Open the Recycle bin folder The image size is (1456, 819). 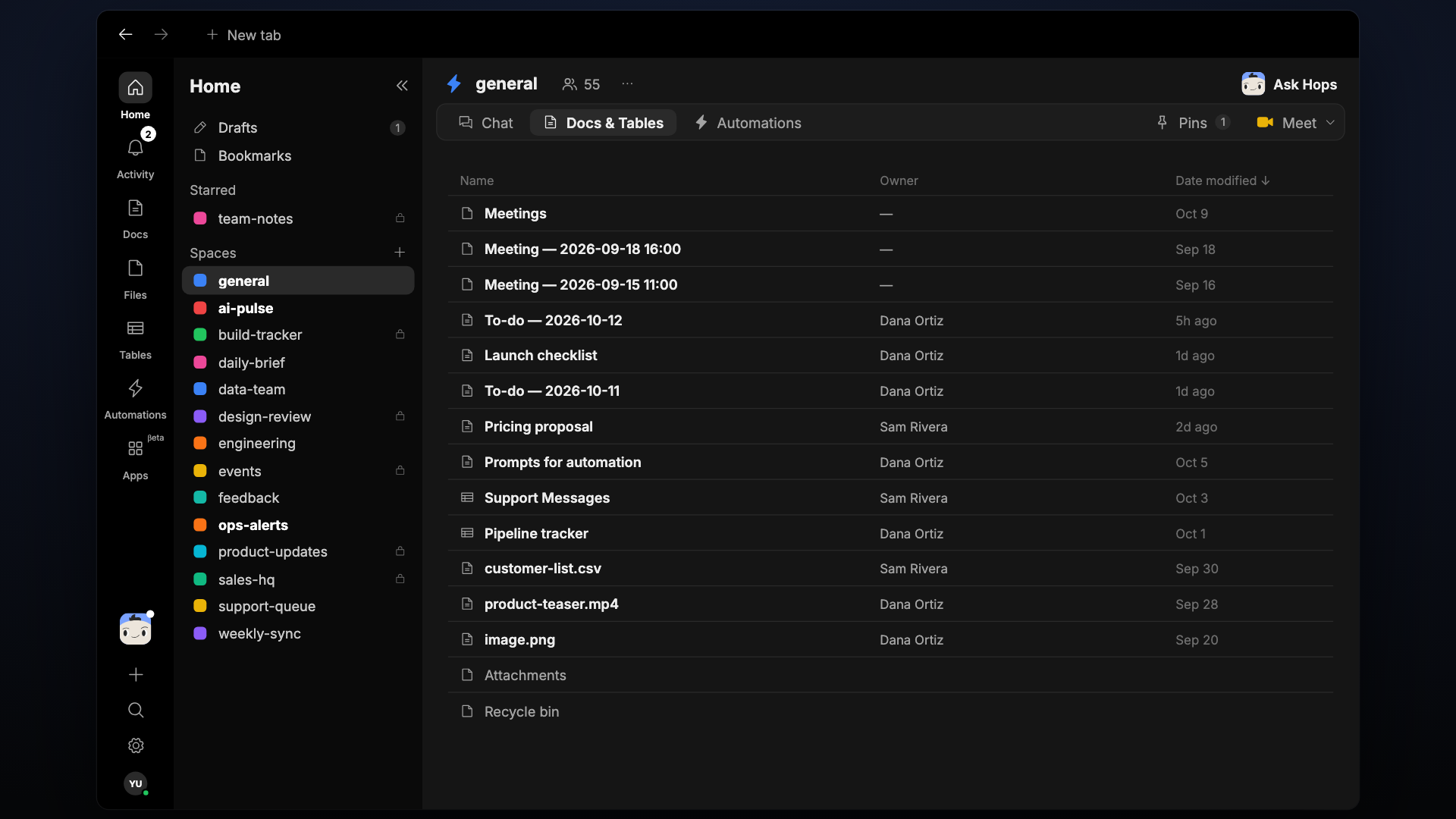coord(890,711)
